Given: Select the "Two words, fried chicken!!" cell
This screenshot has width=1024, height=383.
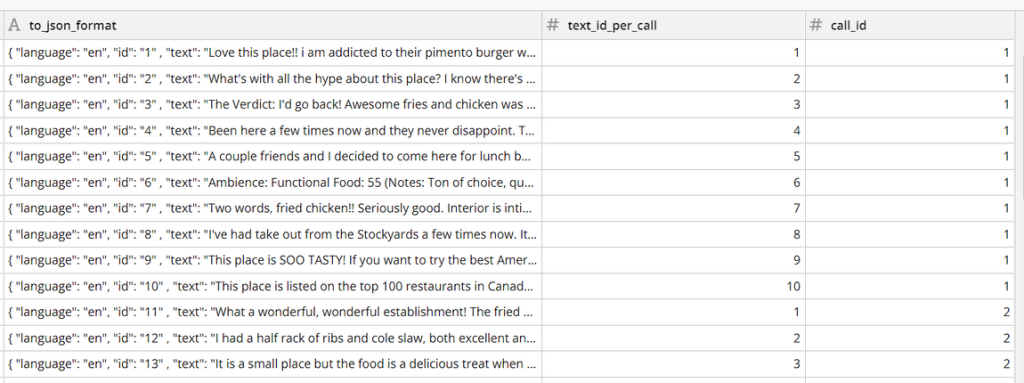Looking at the screenshot, I should [x=273, y=208].
